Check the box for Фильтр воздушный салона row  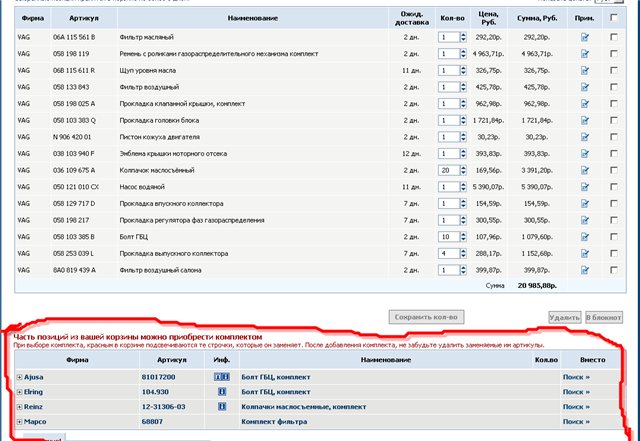[613, 270]
